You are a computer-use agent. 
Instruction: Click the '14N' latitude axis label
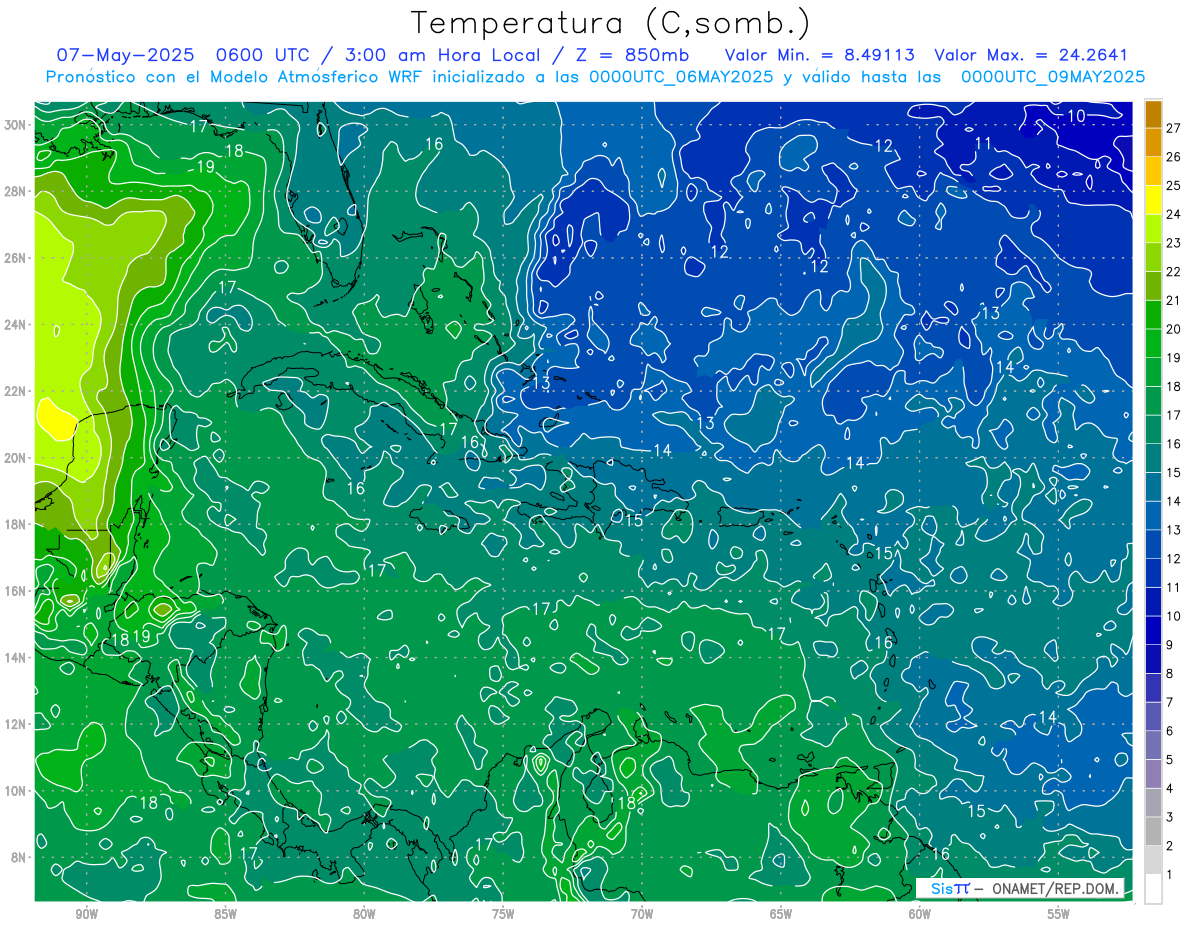point(15,657)
